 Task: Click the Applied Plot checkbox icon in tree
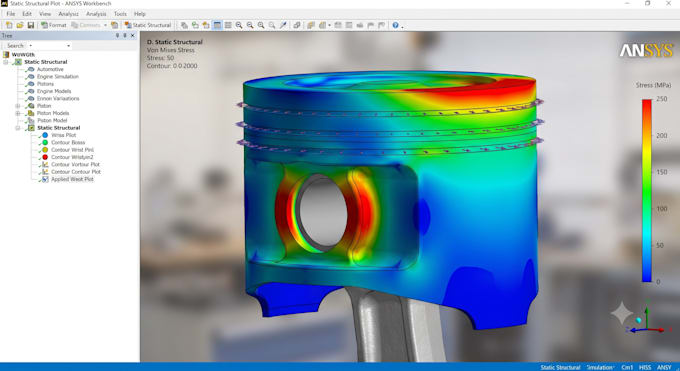pos(45,179)
